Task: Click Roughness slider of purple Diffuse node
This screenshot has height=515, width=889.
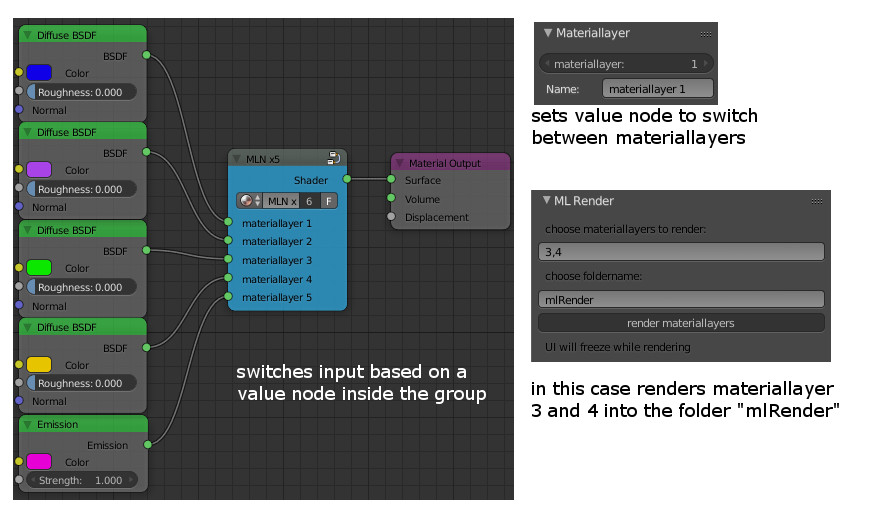Action: (x=82, y=189)
